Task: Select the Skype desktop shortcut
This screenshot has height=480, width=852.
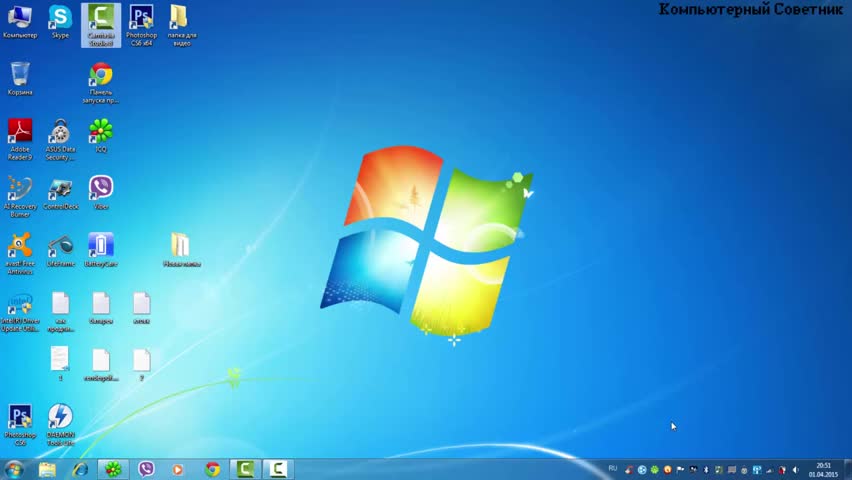Action: [x=60, y=23]
